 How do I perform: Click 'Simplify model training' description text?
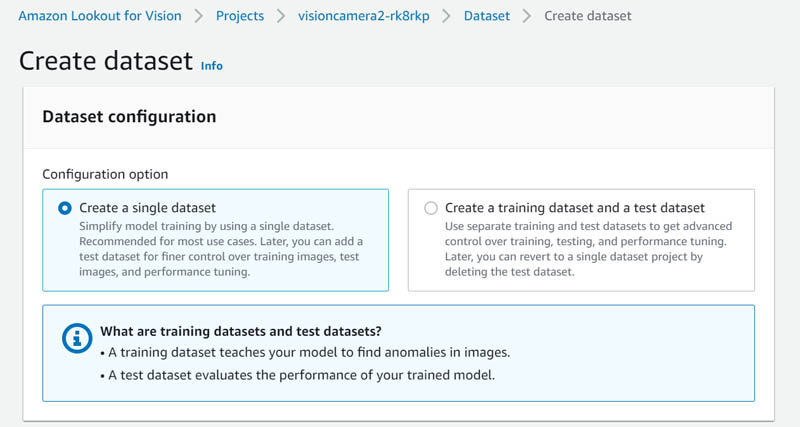[x=221, y=249]
